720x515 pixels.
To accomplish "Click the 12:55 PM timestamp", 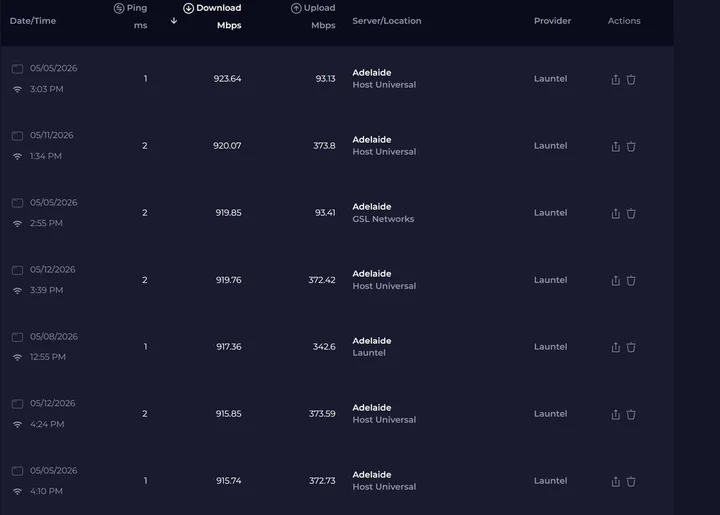I will pos(48,357).
